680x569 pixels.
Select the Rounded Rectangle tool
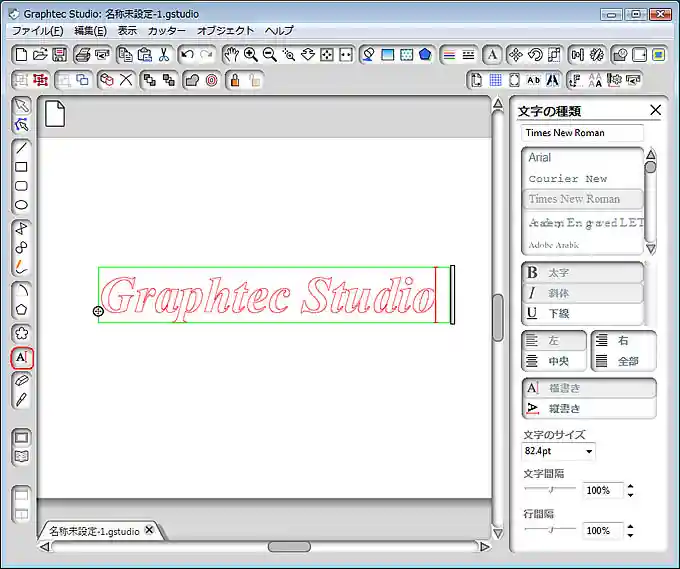[x=21, y=186]
